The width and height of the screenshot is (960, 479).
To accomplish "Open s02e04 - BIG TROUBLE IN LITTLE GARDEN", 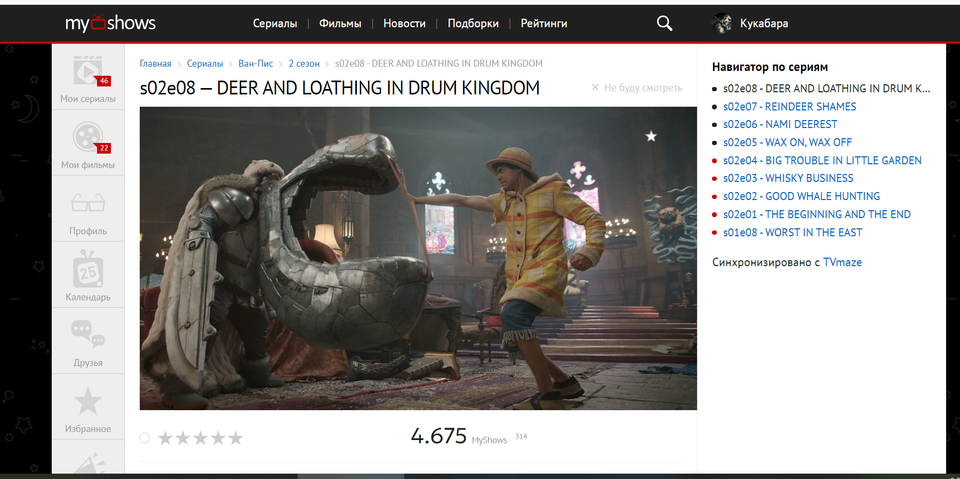I will point(822,160).
